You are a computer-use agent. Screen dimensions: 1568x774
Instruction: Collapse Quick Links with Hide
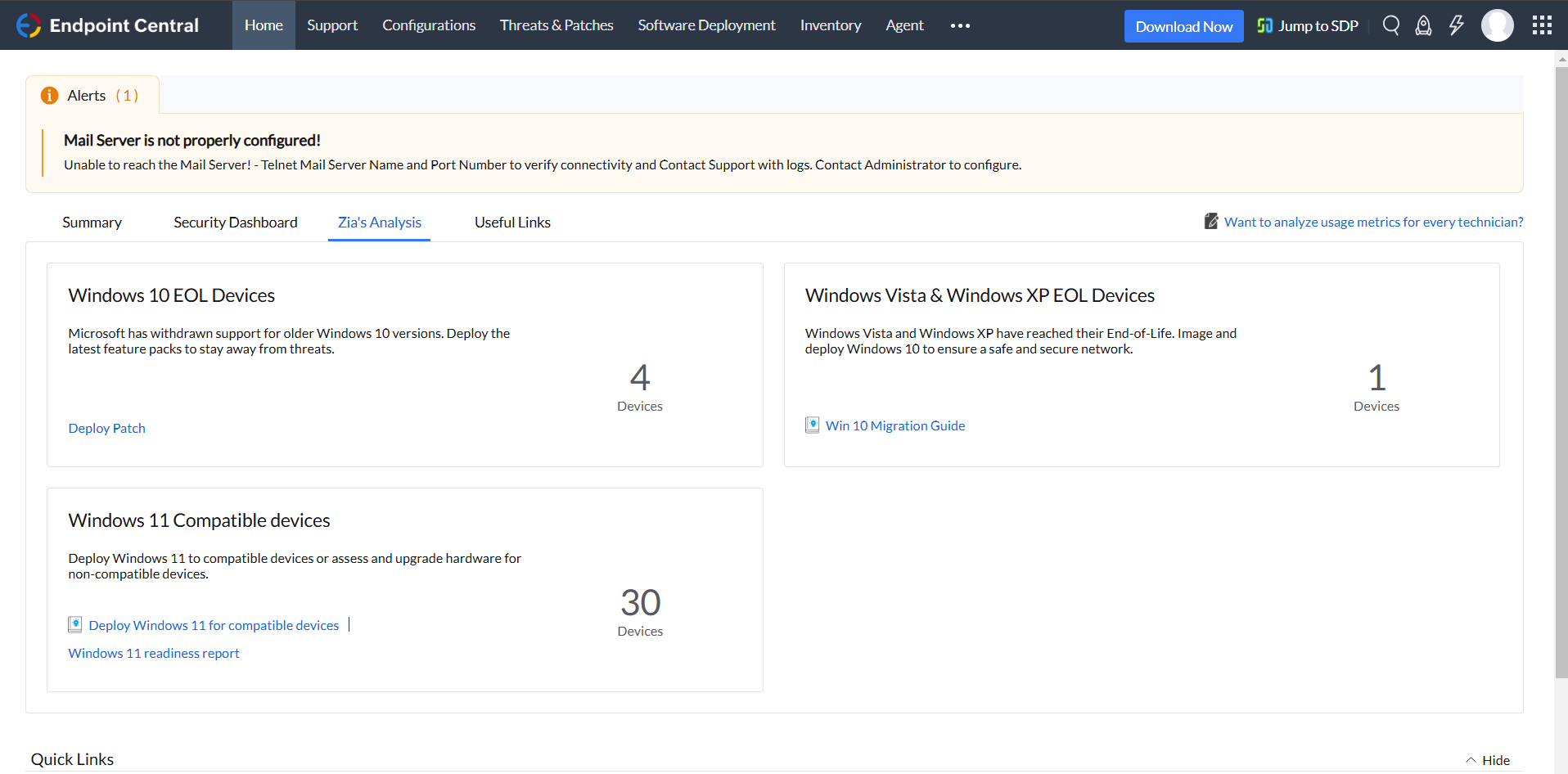click(x=1488, y=760)
